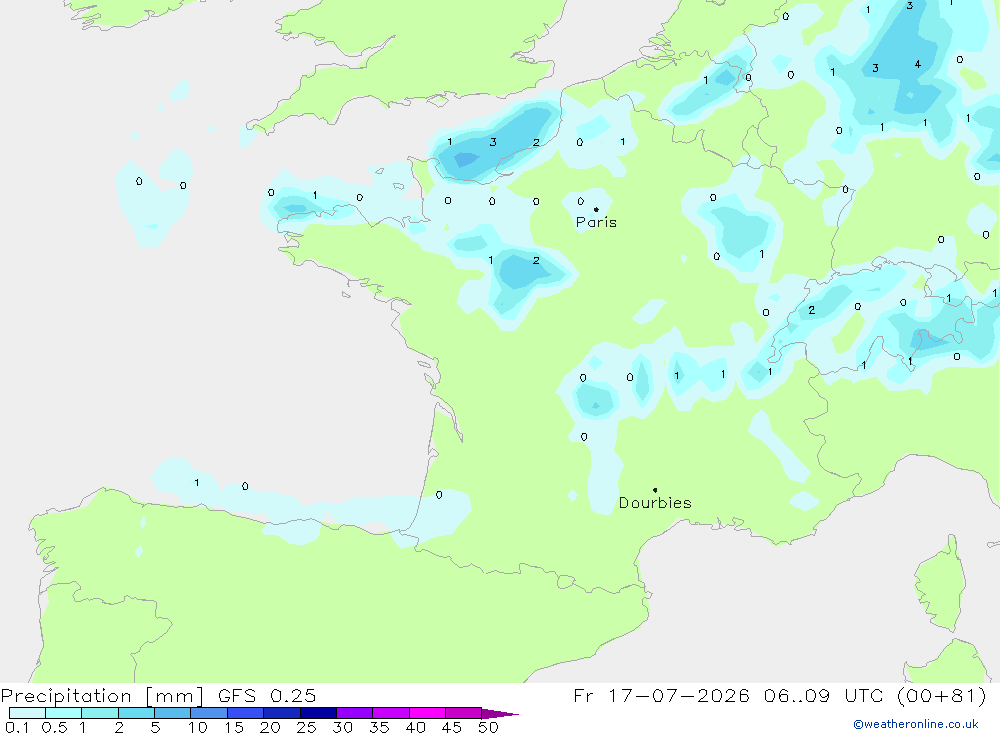Select the black dot marking Paris

point(596,209)
